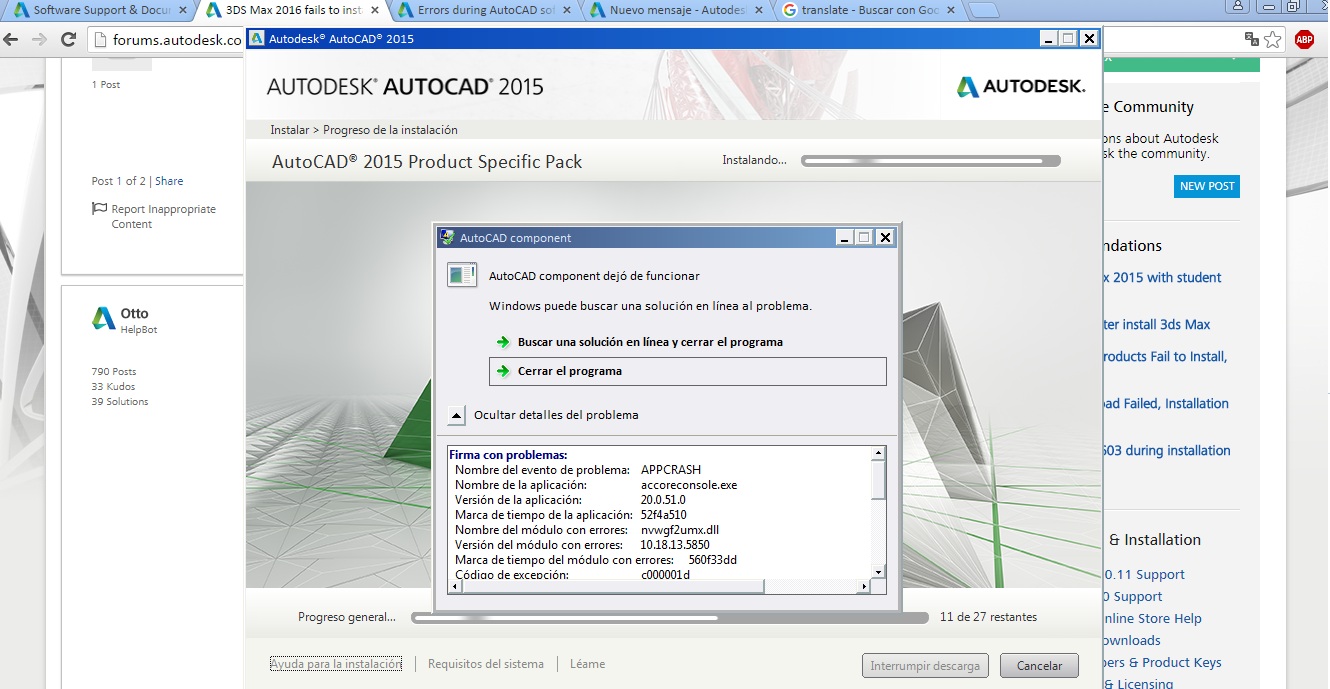The image size is (1330, 689).
Task: Click the flag icon for Report Inappropriate Content
Action: (x=99, y=208)
